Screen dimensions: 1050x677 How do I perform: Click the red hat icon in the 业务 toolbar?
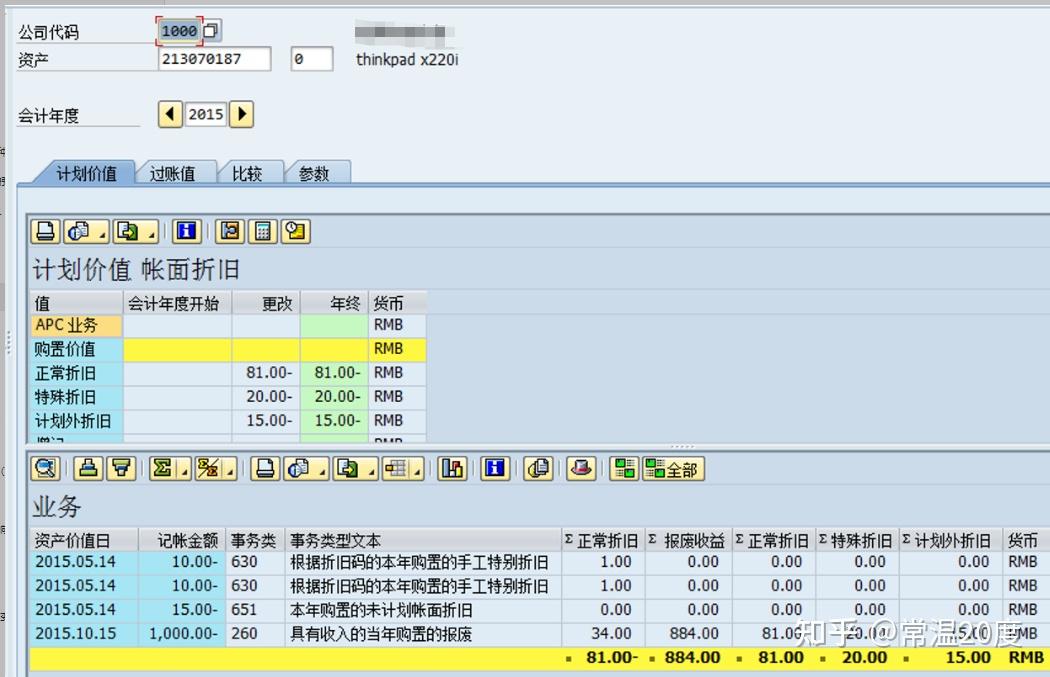(x=581, y=469)
